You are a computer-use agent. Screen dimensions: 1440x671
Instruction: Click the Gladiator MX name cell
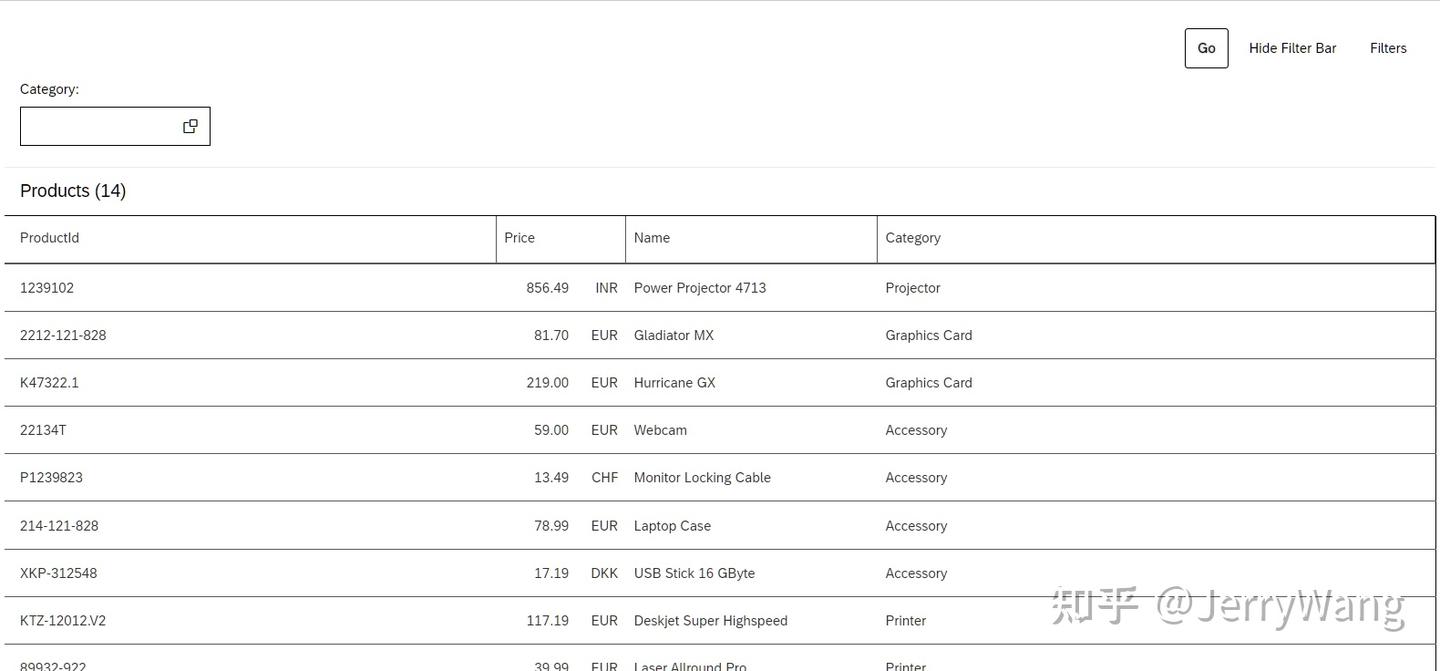pos(674,335)
